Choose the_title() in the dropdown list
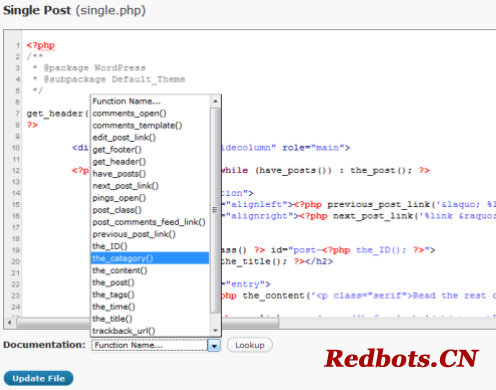This screenshot has width=496, height=390. pyautogui.click(x=150, y=319)
